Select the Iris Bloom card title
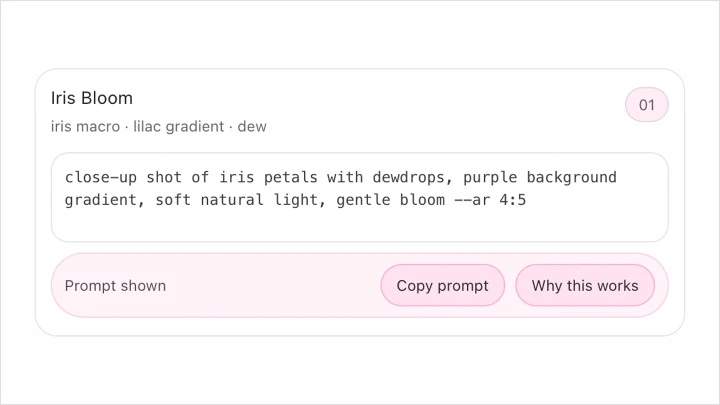The height and width of the screenshot is (405, 720). pyautogui.click(x=92, y=98)
